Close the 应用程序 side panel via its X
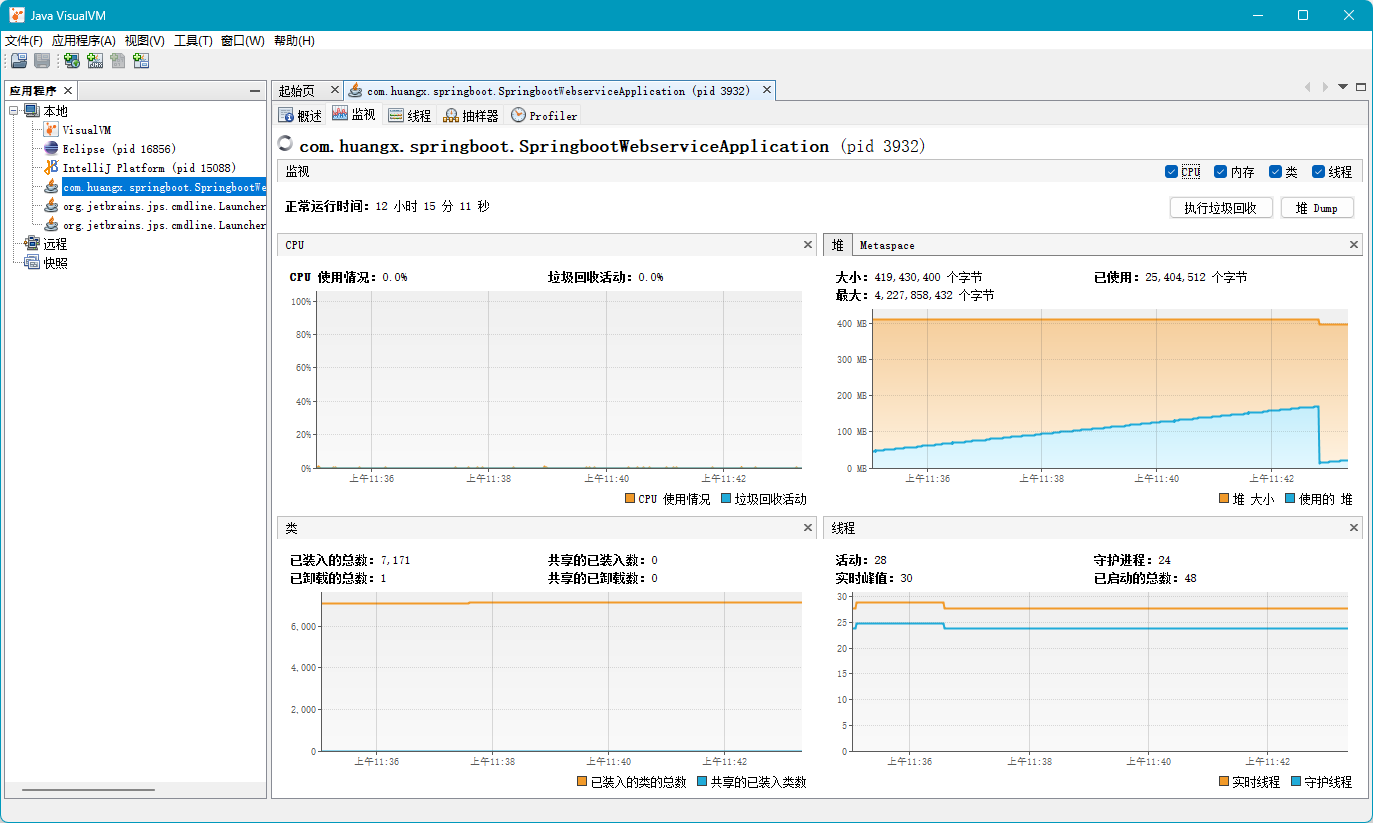 coord(69,90)
